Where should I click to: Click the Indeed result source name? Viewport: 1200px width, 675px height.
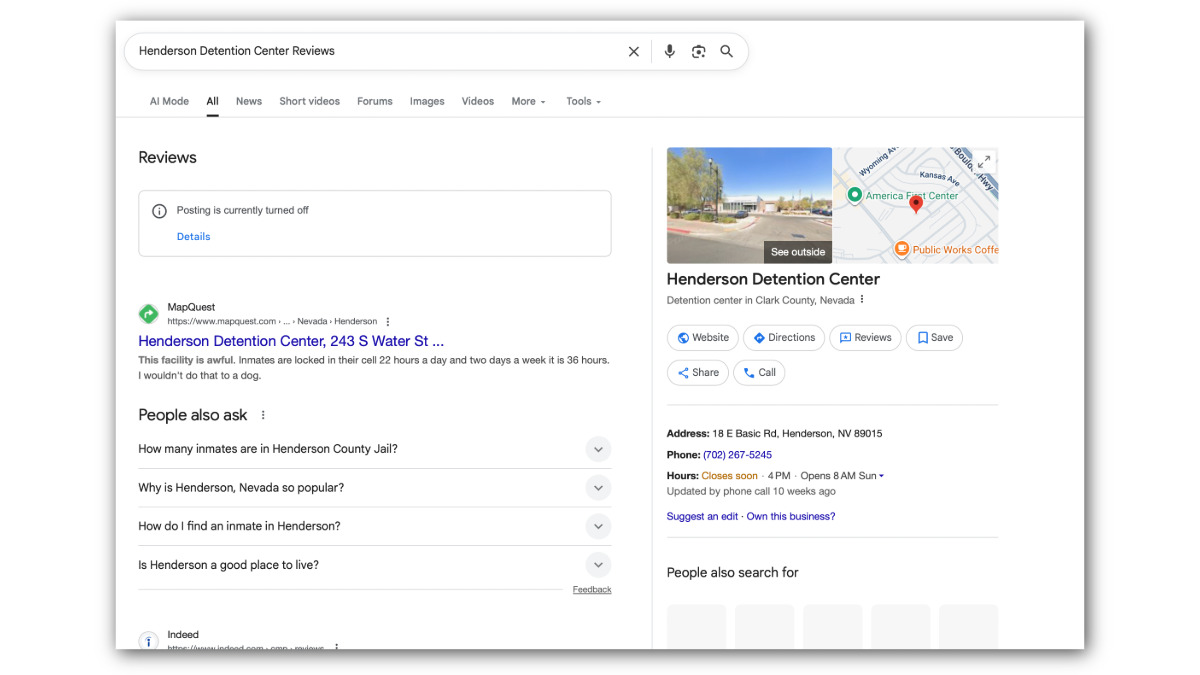point(183,635)
